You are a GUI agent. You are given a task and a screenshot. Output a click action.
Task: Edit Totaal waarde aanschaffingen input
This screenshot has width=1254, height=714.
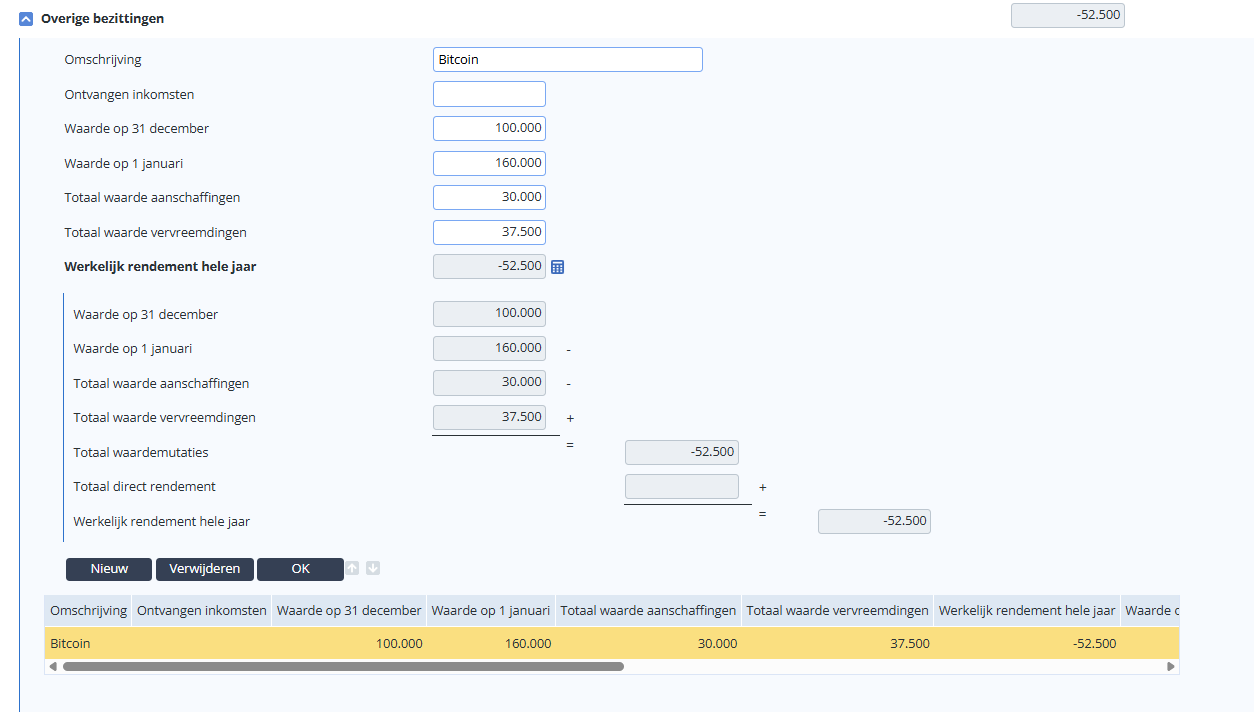489,198
